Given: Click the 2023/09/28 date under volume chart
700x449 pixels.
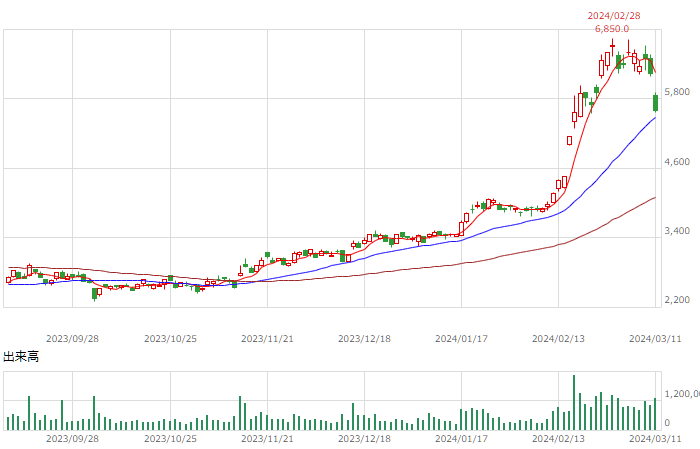Looking at the screenshot, I should point(72,439).
